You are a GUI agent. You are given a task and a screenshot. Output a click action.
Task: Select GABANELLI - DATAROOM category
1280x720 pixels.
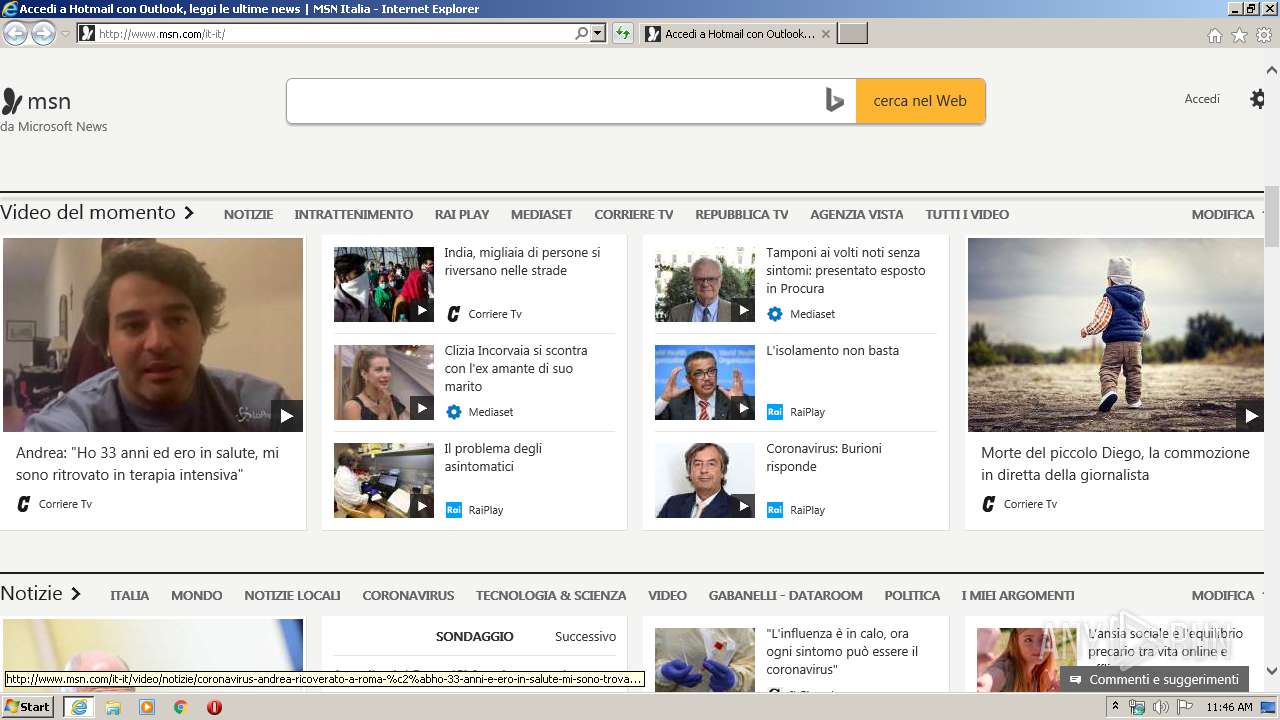(x=786, y=595)
